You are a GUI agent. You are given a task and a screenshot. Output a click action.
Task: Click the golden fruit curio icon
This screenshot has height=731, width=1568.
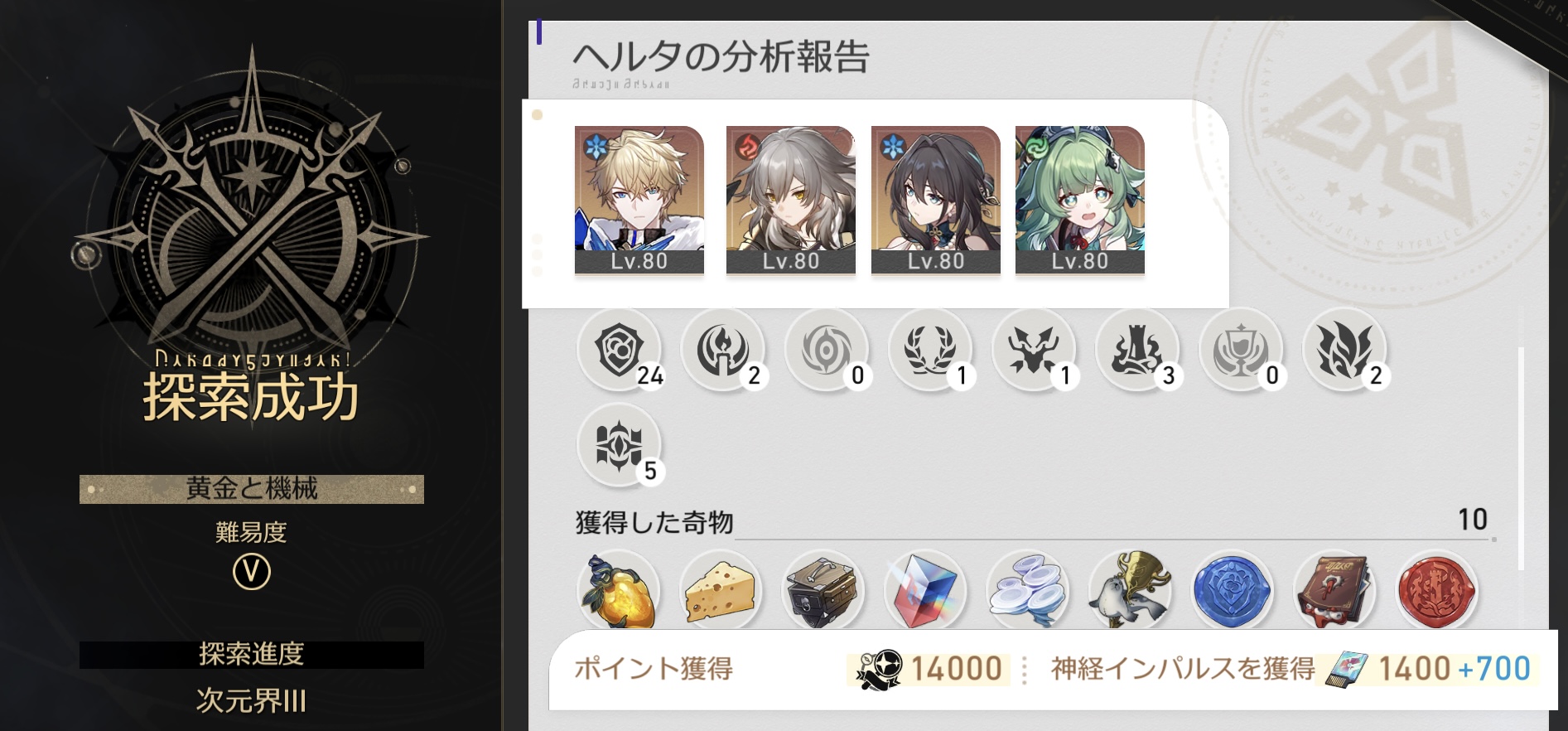(619, 590)
